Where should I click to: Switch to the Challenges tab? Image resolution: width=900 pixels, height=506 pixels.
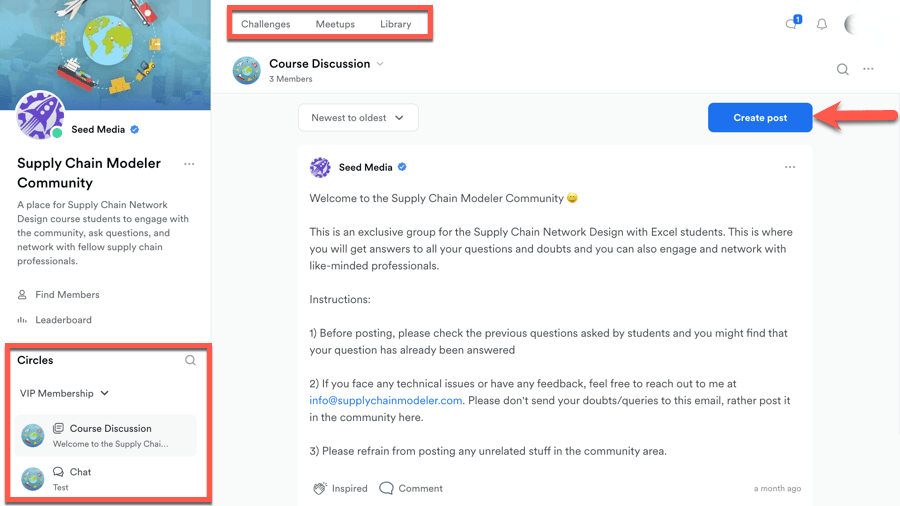(266, 24)
